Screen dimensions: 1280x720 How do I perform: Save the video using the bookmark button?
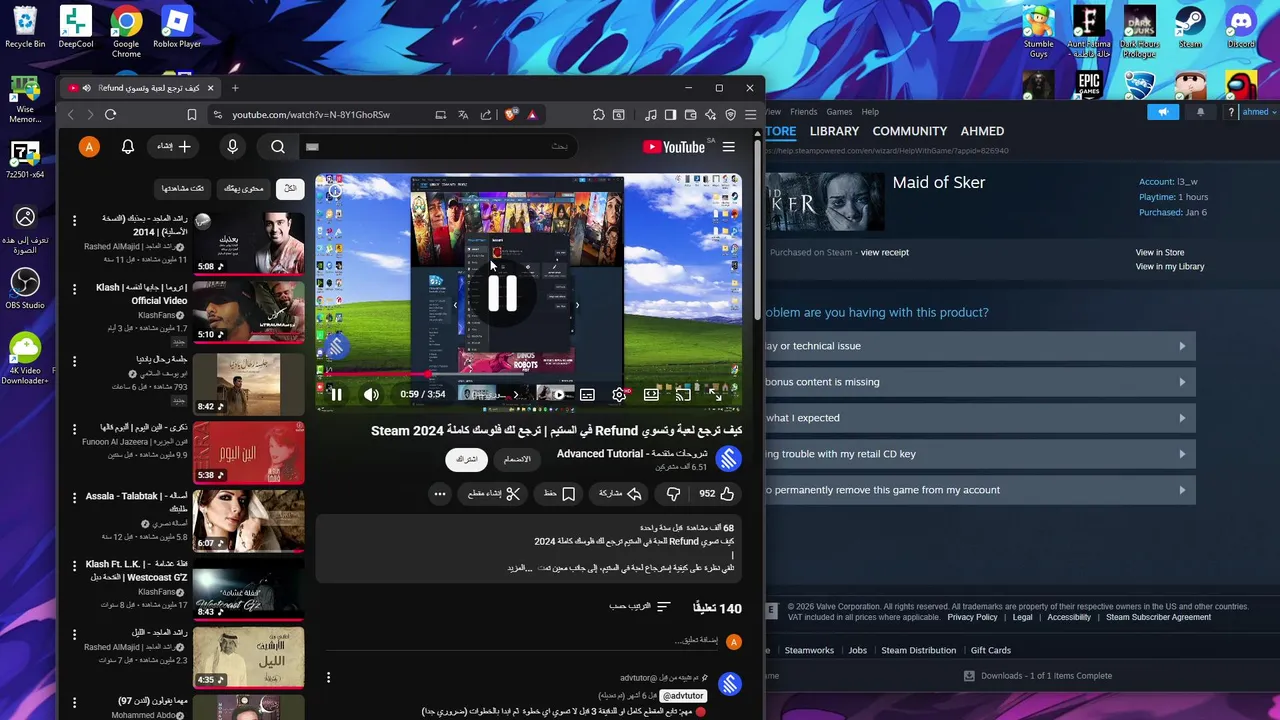click(559, 494)
